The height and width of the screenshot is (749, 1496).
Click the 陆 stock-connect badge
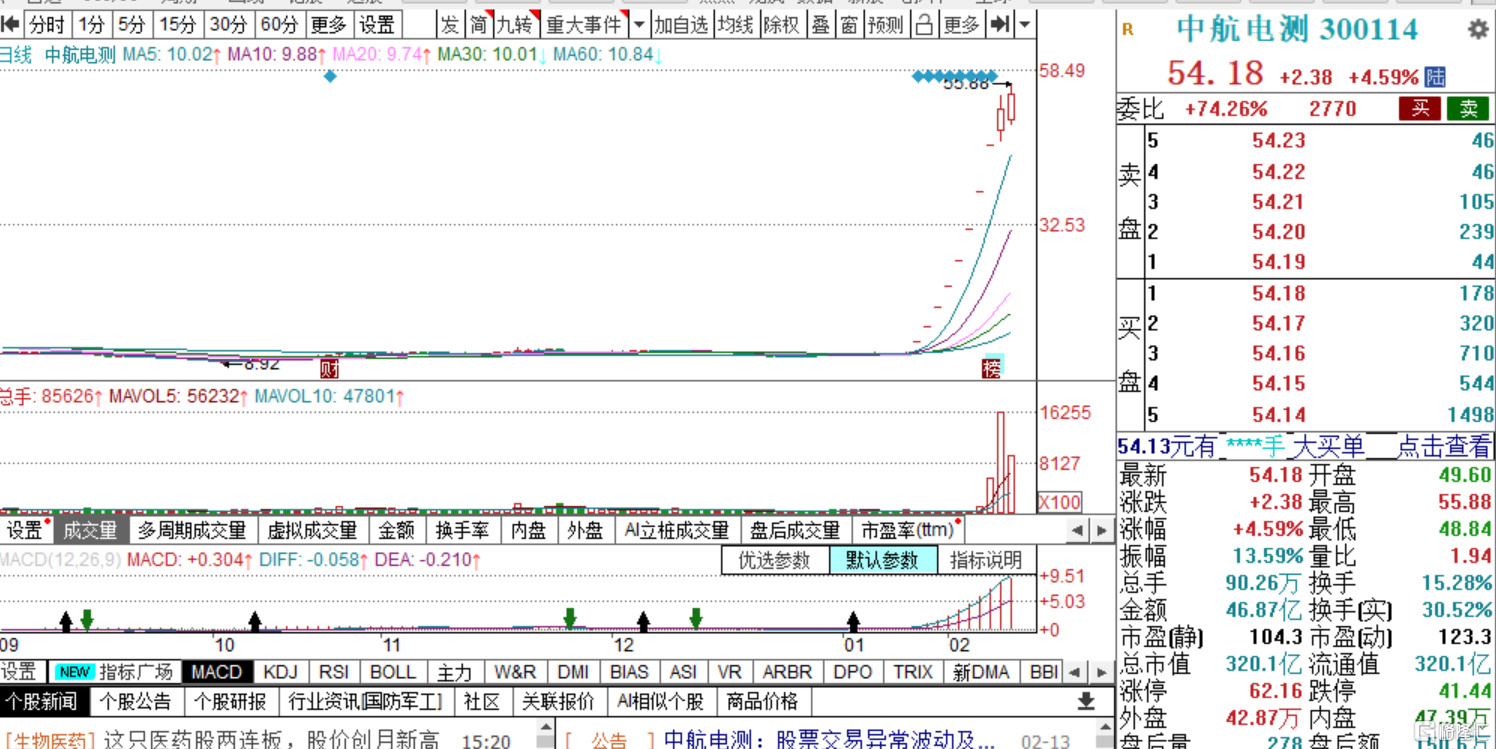(1435, 76)
